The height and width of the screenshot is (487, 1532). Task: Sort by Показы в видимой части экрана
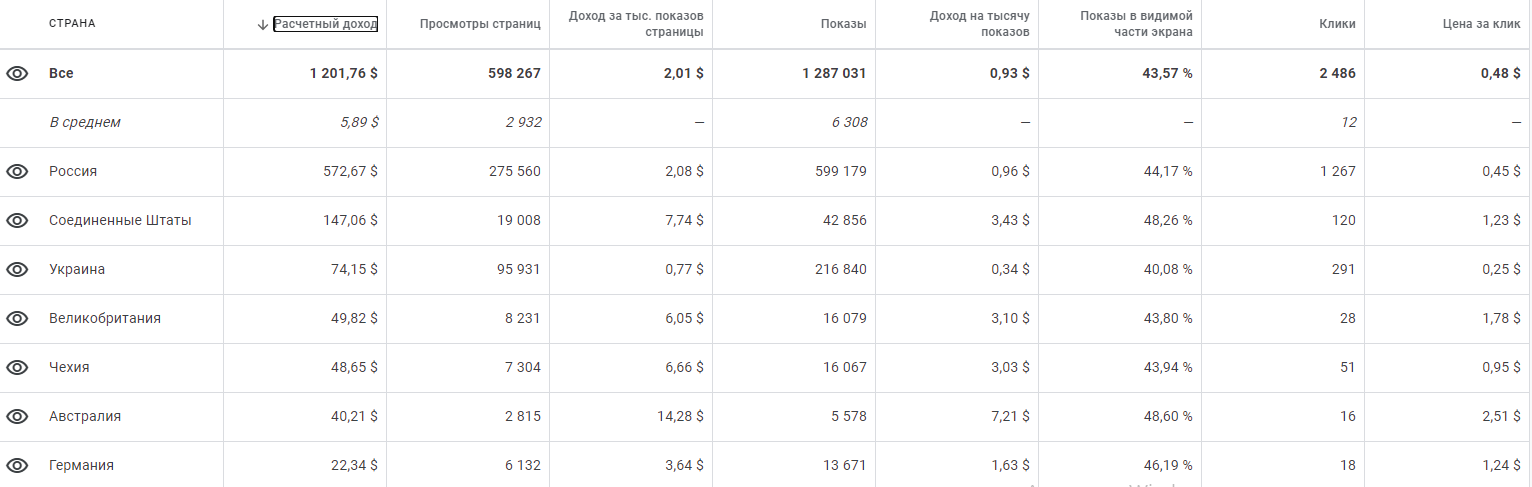(1136, 24)
